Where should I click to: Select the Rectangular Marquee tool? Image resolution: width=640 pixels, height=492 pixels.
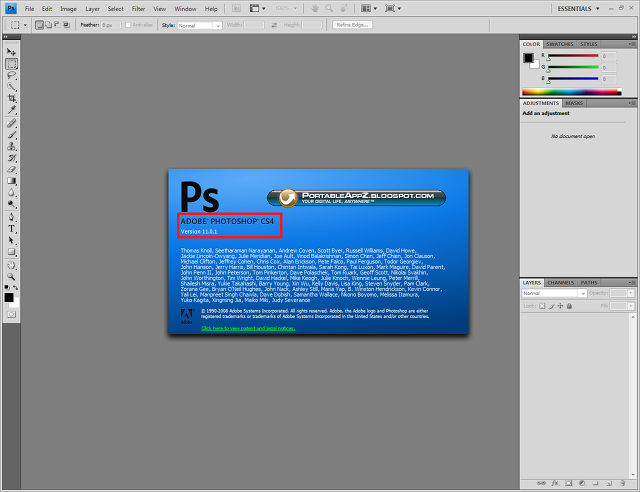(x=11, y=64)
